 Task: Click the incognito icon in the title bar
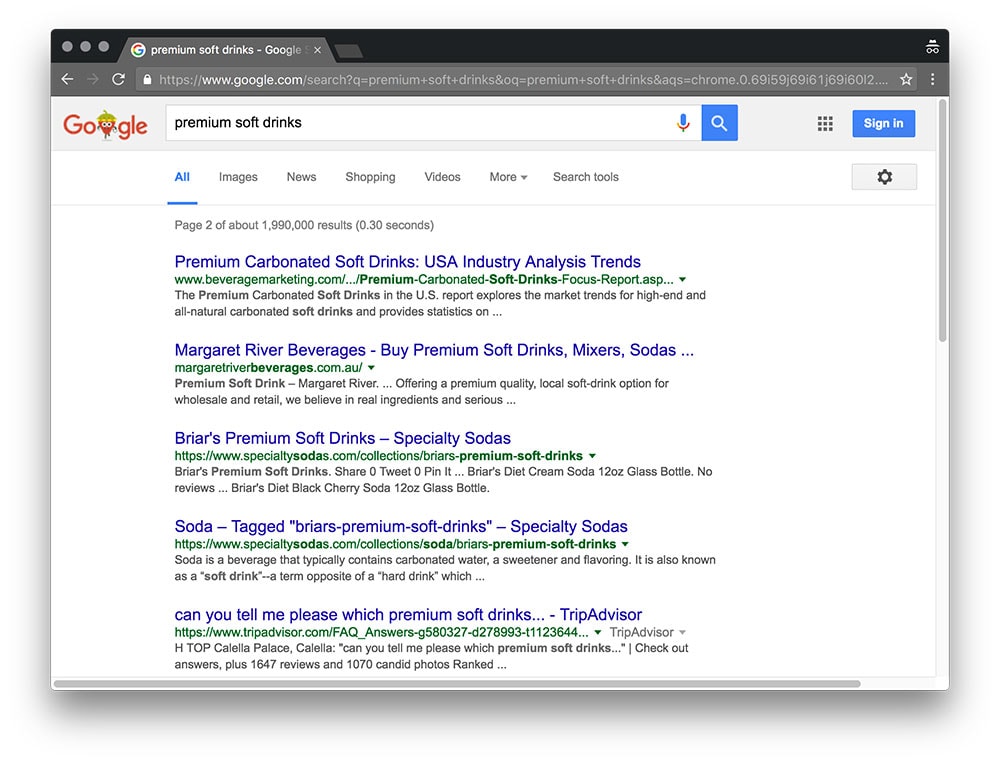(932, 47)
